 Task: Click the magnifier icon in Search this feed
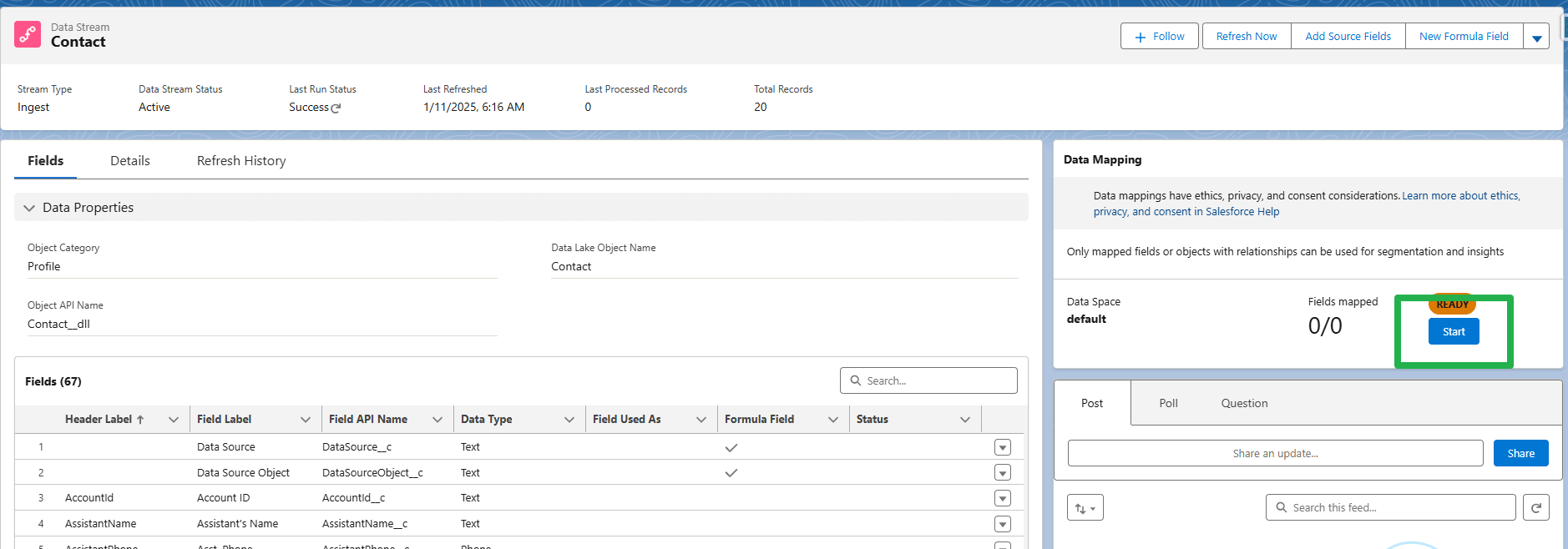(1282, 507)
